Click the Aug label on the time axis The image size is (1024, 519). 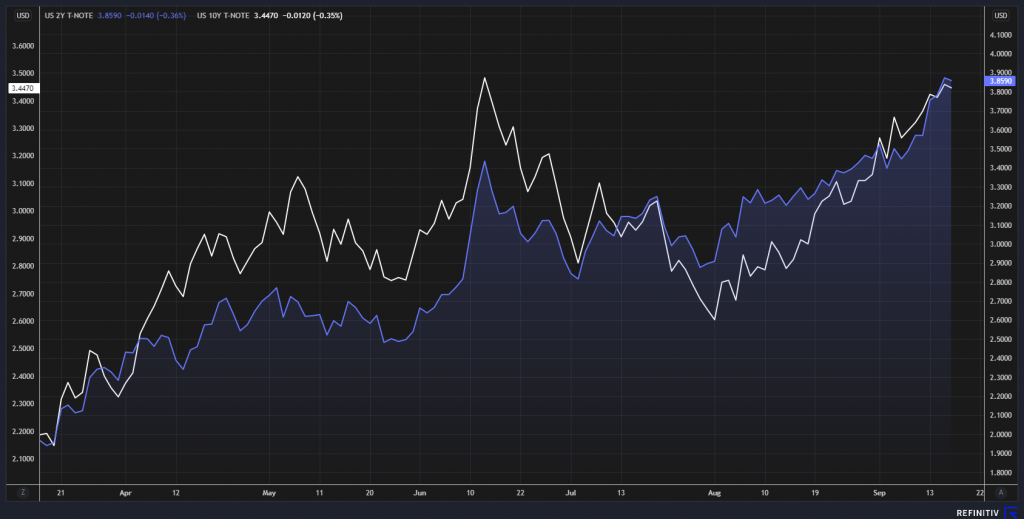pos(714,493)
